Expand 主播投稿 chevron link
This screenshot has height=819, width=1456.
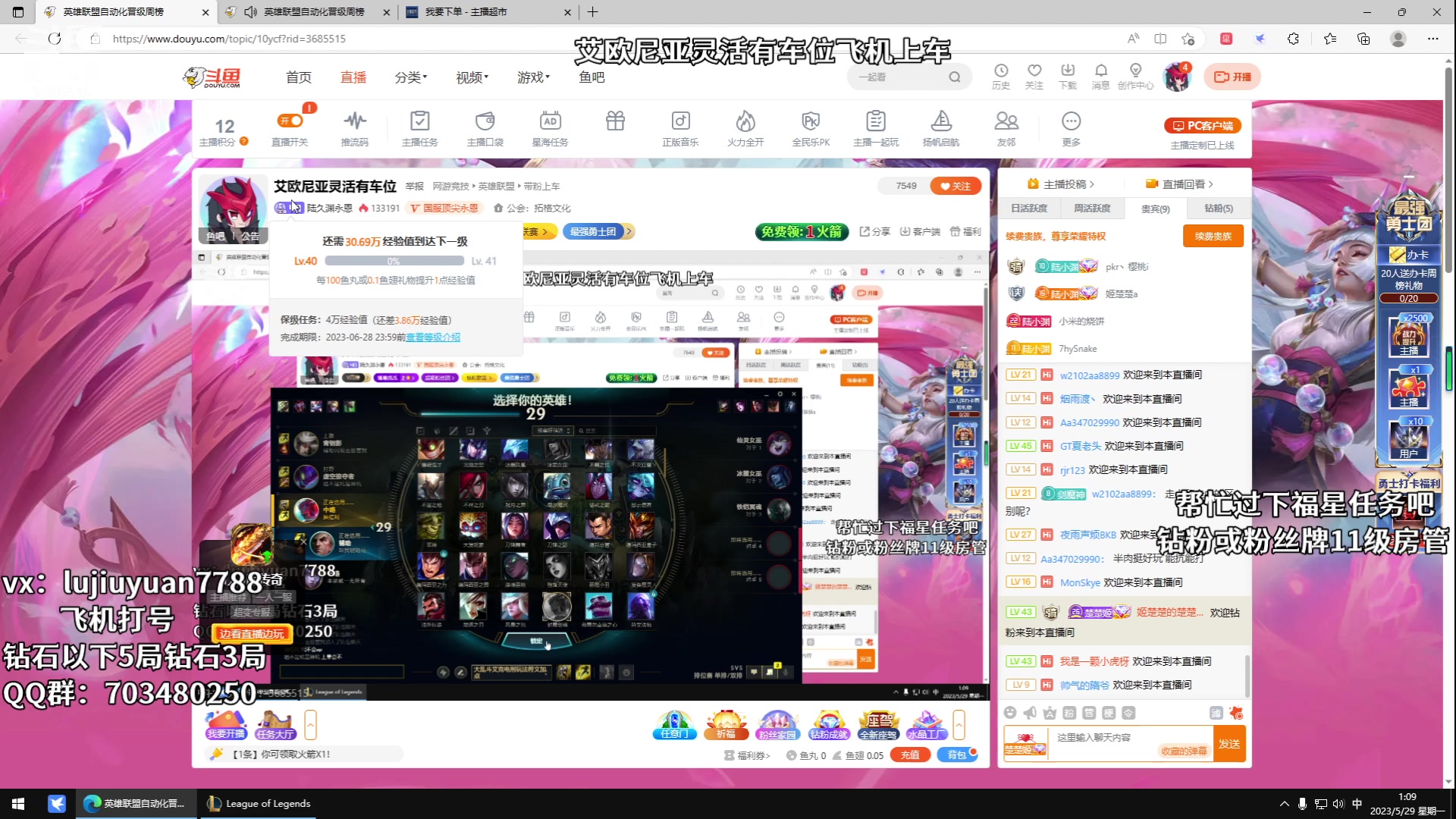tap(1060, 184)
